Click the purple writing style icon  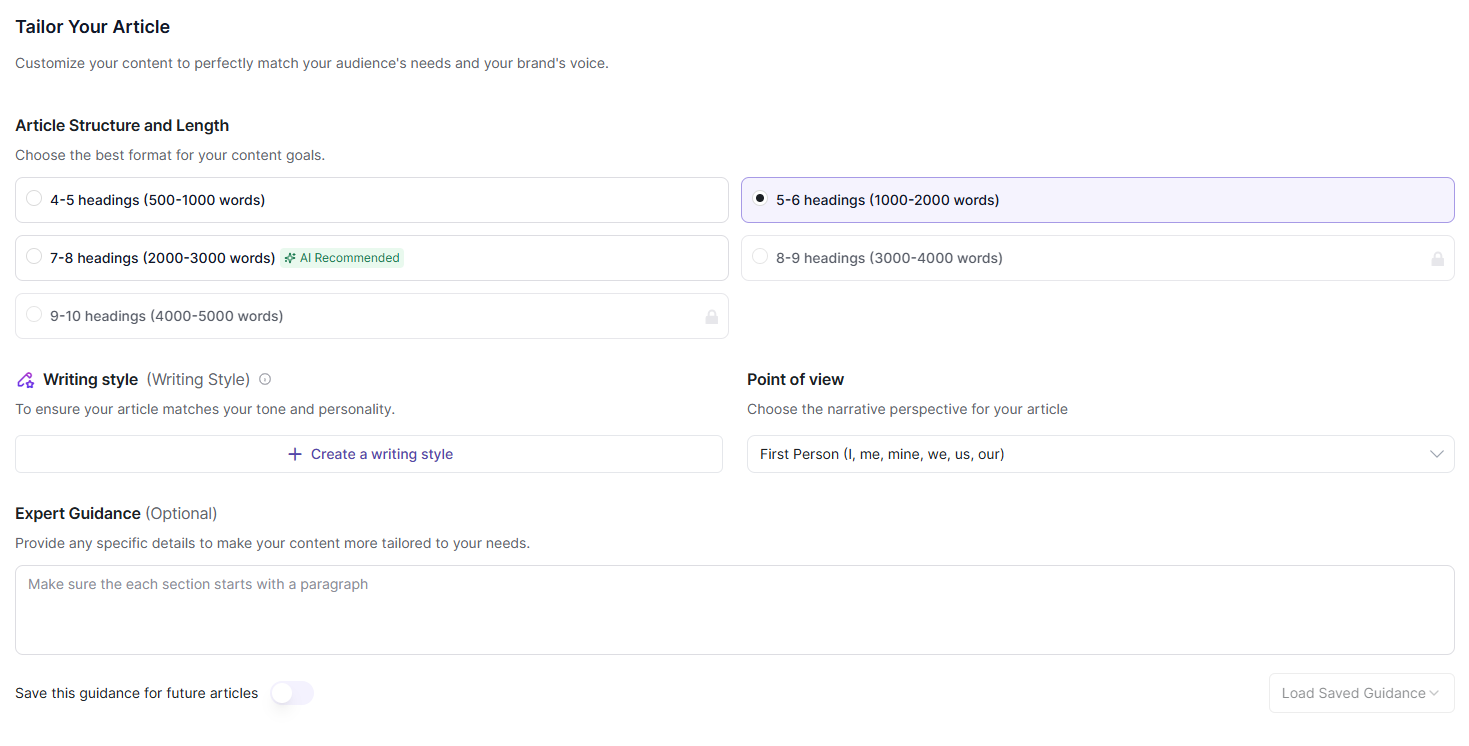tap(26, 380)
